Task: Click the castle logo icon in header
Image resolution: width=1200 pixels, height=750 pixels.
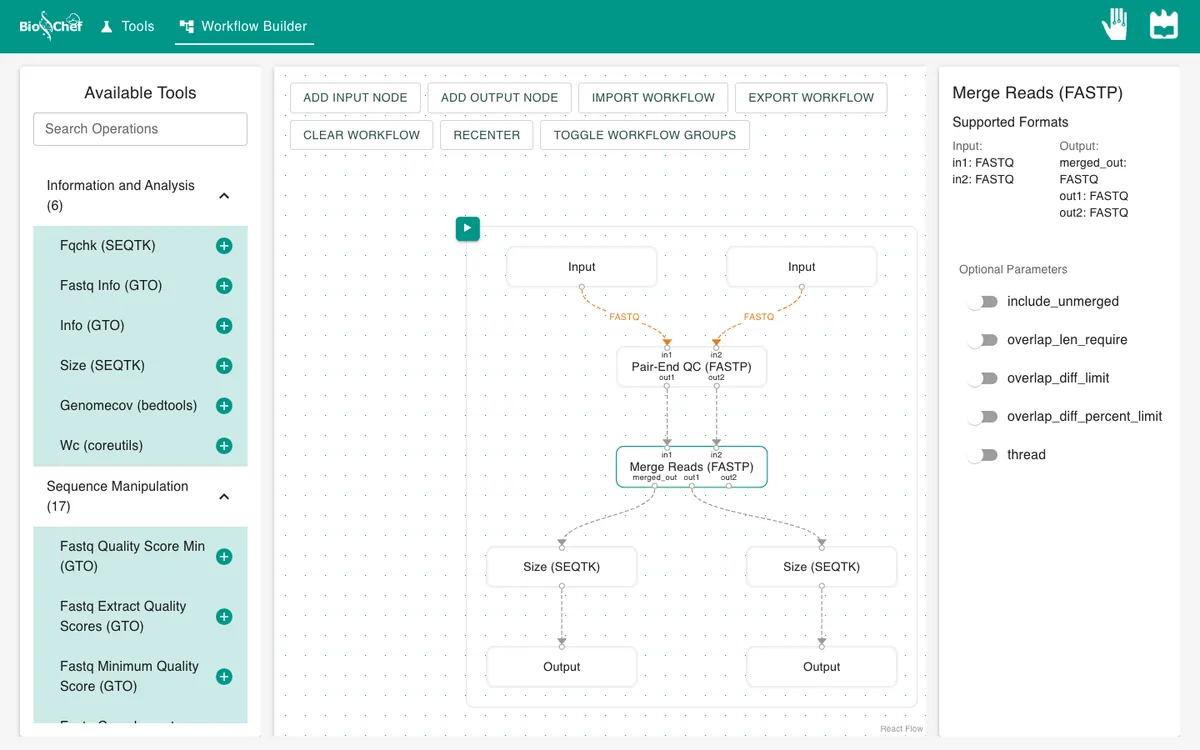Action: pyautogui.click(x=1164, y=24)
